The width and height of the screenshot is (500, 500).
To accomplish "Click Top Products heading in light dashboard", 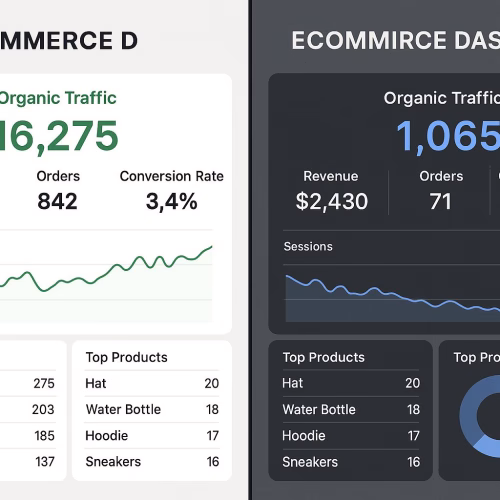I will [127, 357].
